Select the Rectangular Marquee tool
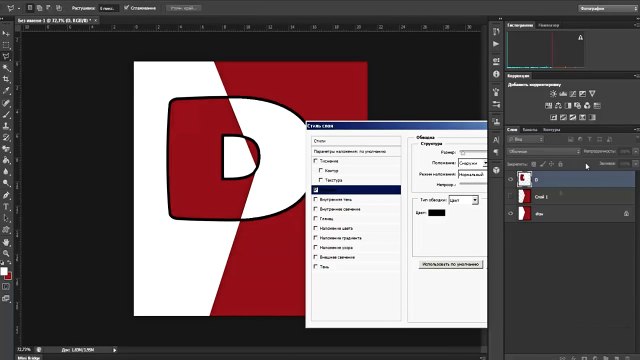Viewport: 640px width, 360px height. coord(6,45)
